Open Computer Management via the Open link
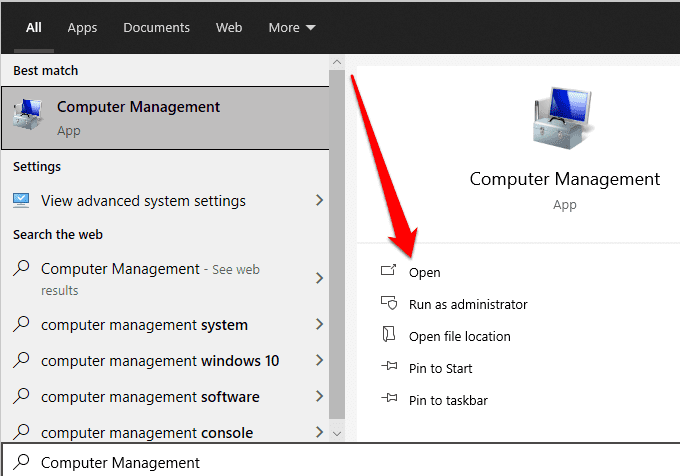This screenshot has height=476, width=680. (x=425, y=272)
